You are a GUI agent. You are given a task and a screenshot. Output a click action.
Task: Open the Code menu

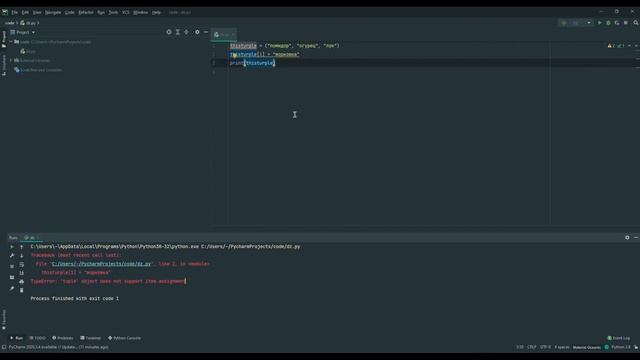tap(70, 12)
